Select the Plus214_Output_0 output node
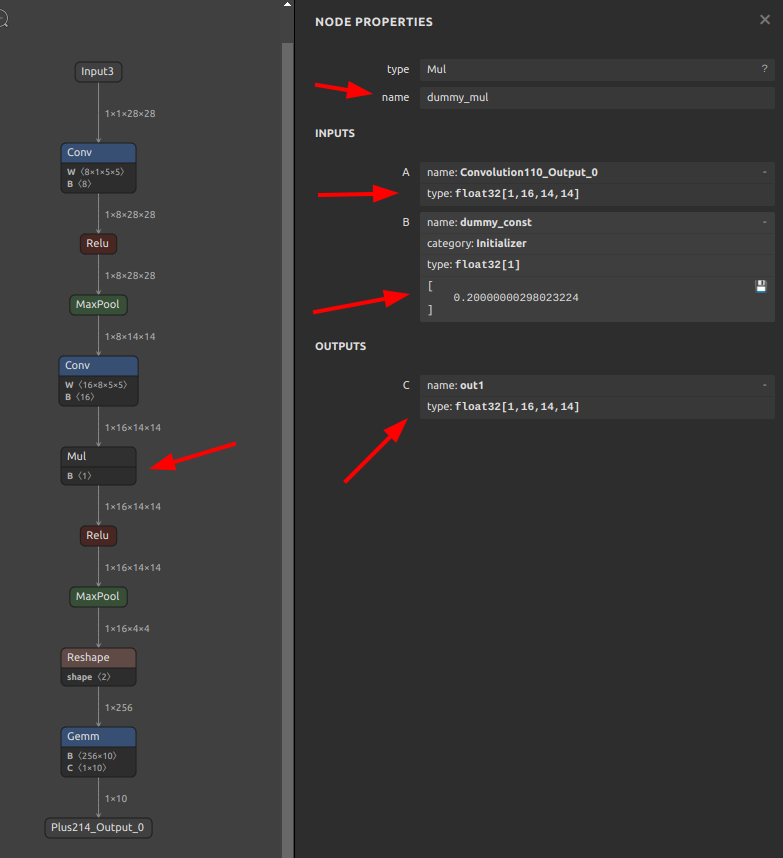 click(99, 828)
